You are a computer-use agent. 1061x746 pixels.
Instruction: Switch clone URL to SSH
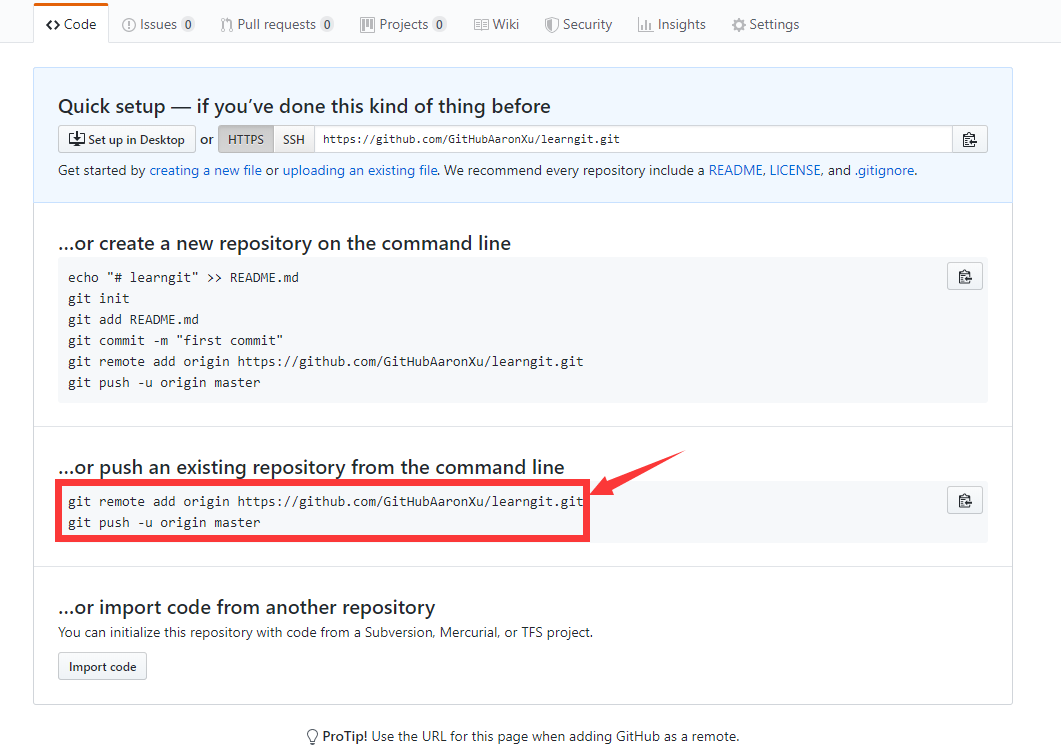click(293, 140)
